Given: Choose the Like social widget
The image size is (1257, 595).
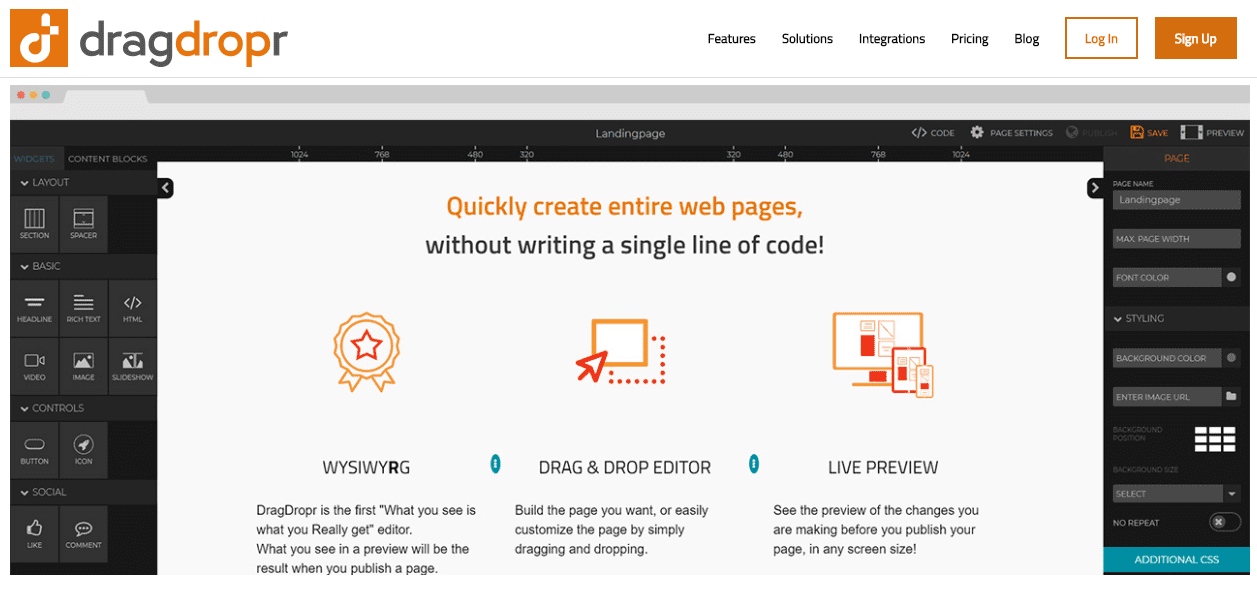Looking at the screenshot, I should point(34,534).
